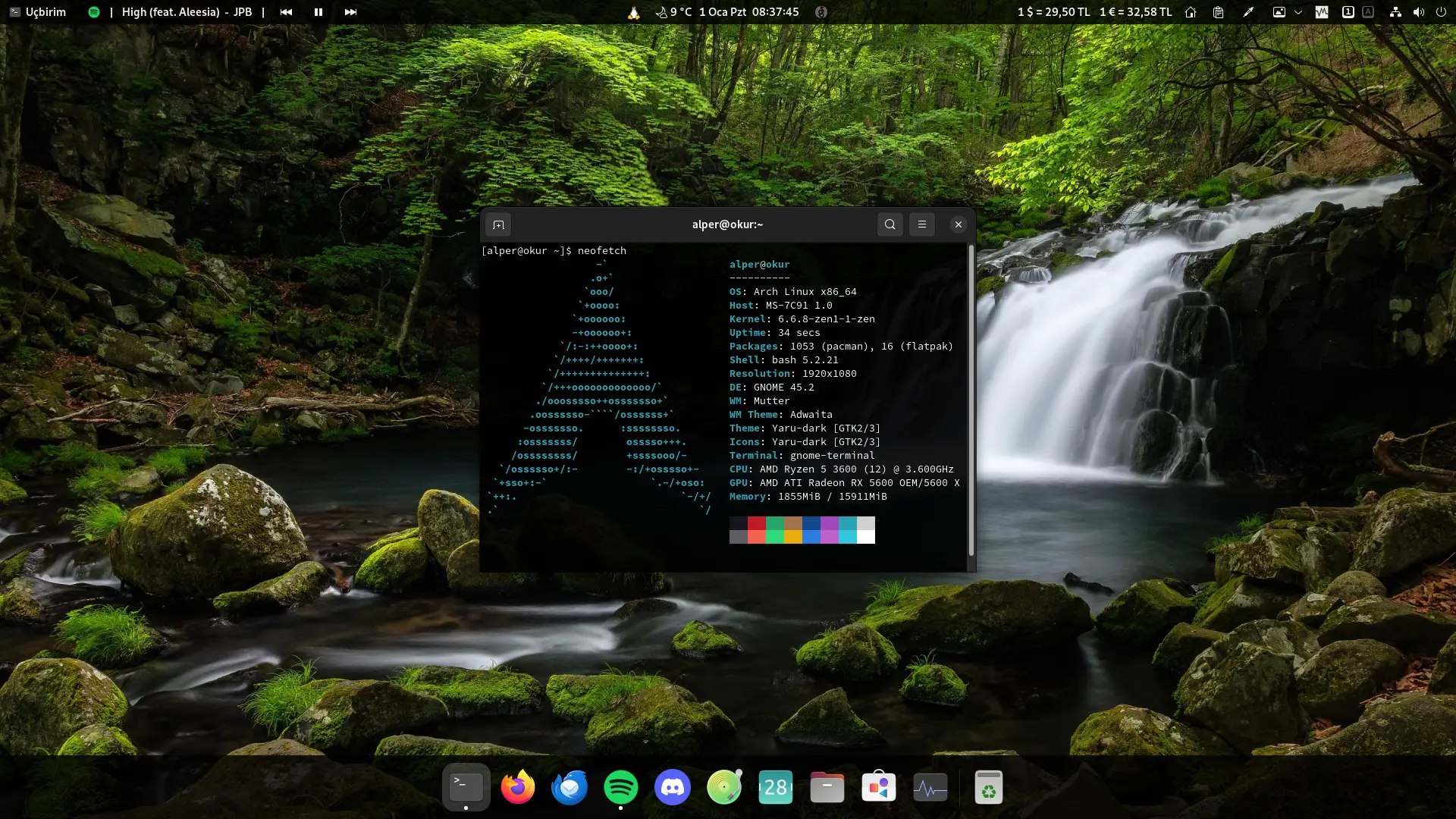Click the Memory 1855MiB line

point(808,496)
